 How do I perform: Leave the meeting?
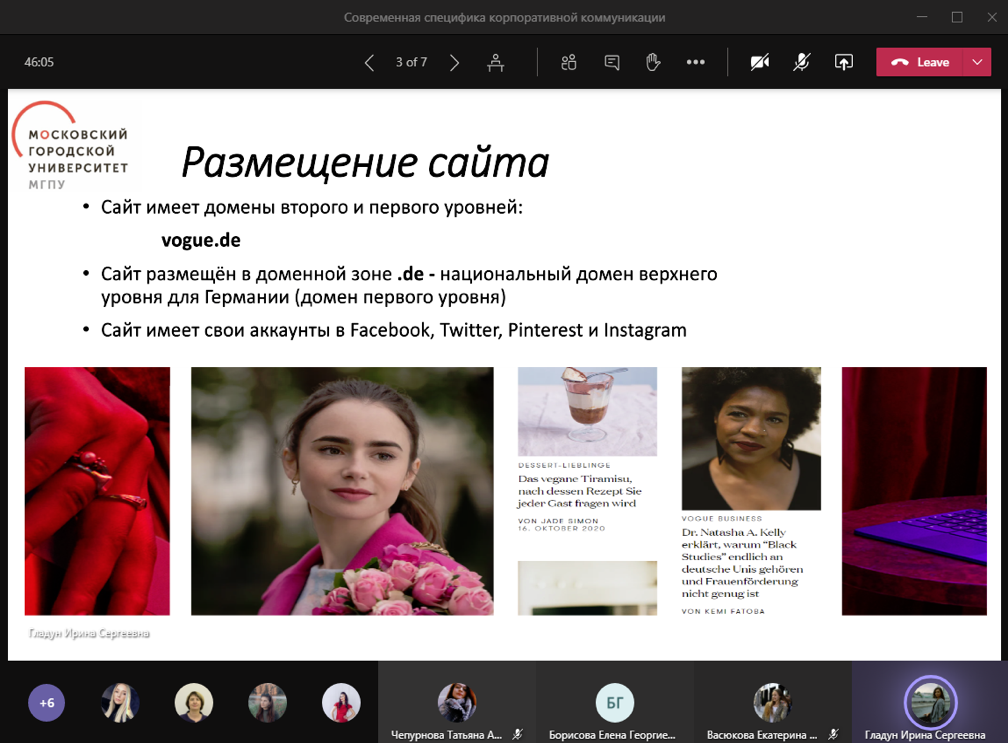(920, 62)
